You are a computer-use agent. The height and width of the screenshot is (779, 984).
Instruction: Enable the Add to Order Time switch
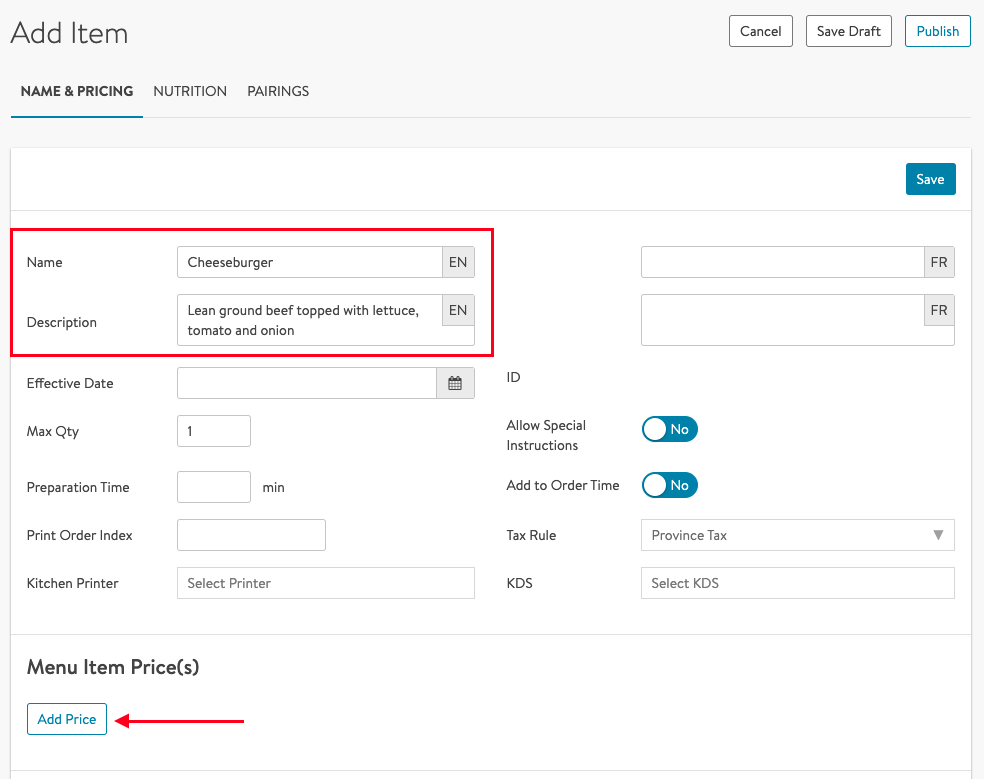(x=669, y=485)
